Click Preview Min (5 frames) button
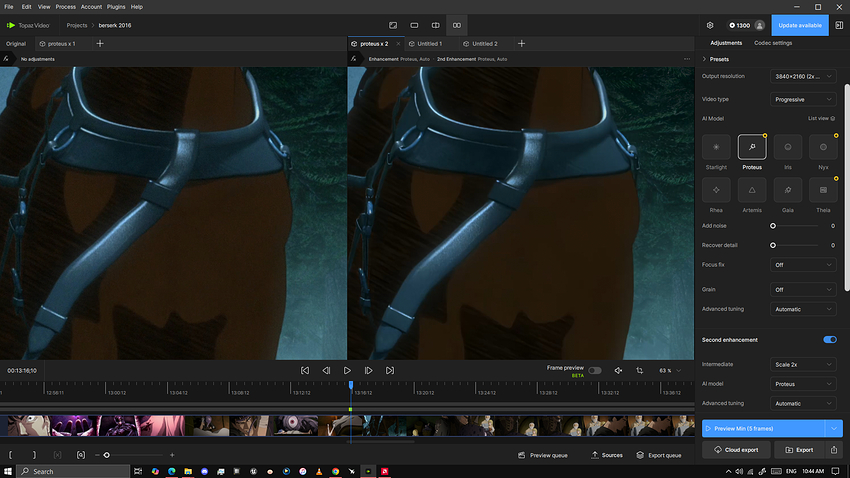The width and height of the screenshot is (850, 478). (763, 428)
